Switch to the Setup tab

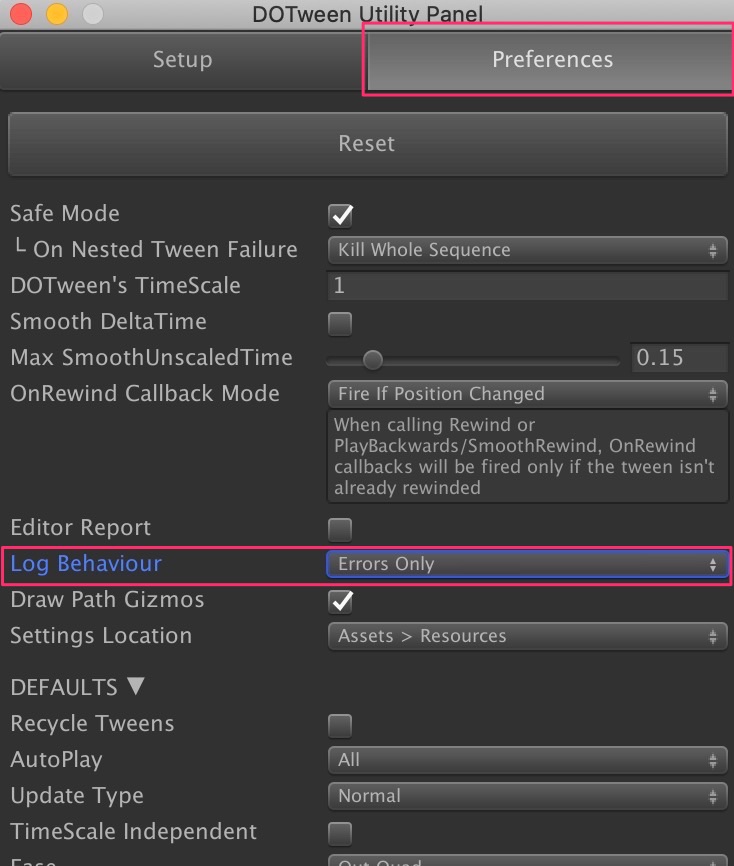[182, 60]
